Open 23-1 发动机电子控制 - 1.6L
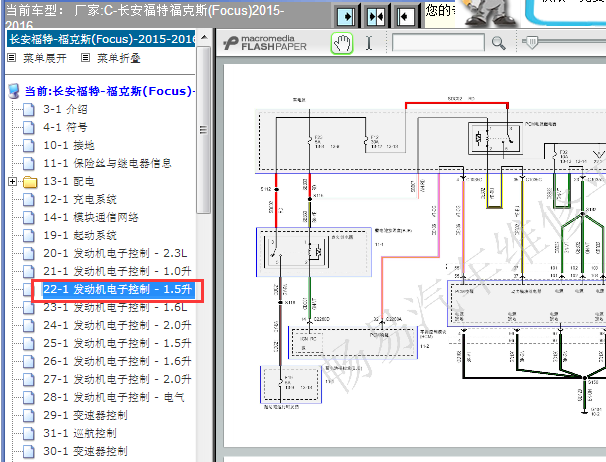Viewport: 606px width, 462px height. (x=115, y=307)
